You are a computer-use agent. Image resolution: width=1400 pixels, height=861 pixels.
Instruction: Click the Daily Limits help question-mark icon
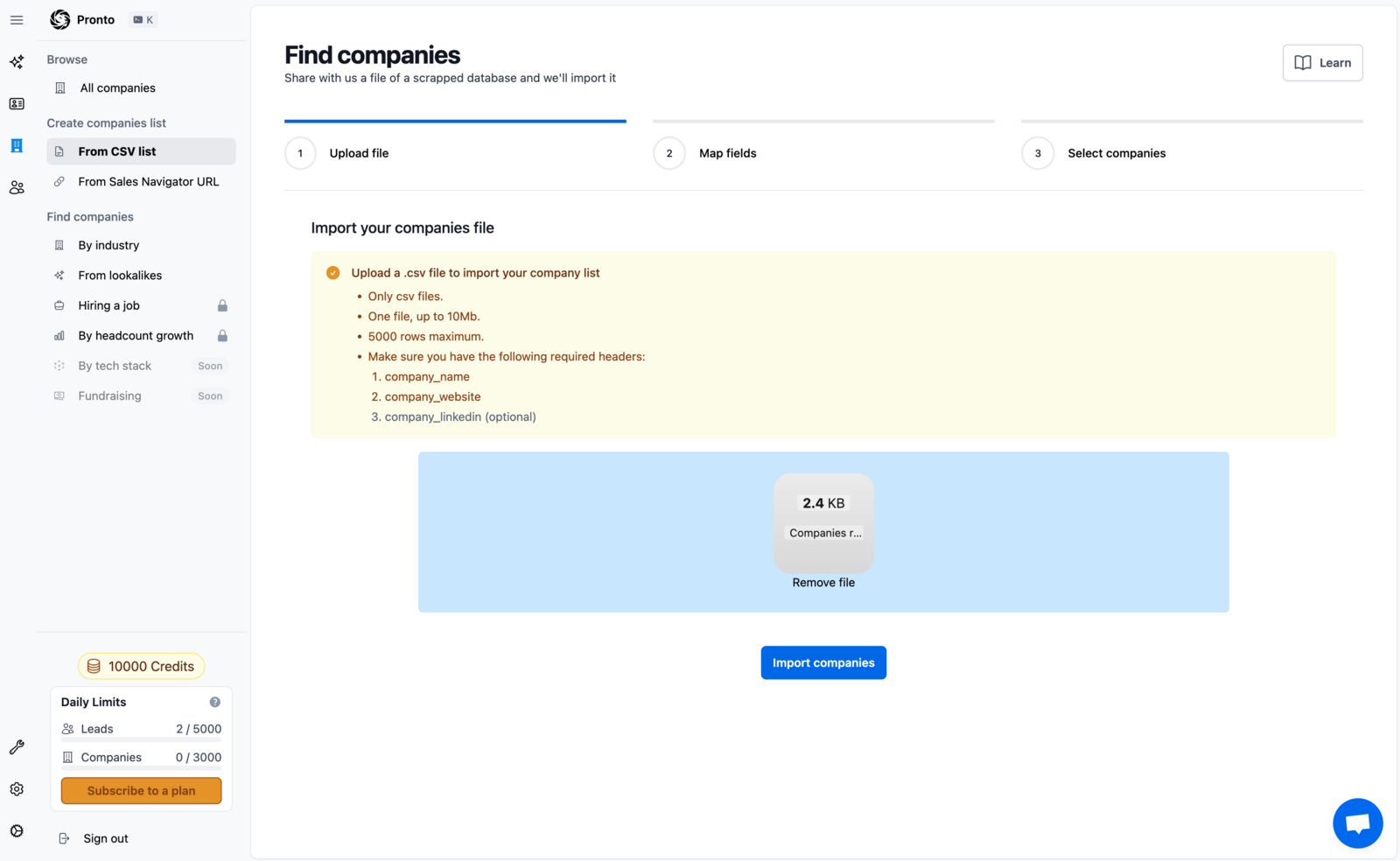(214, 701)
